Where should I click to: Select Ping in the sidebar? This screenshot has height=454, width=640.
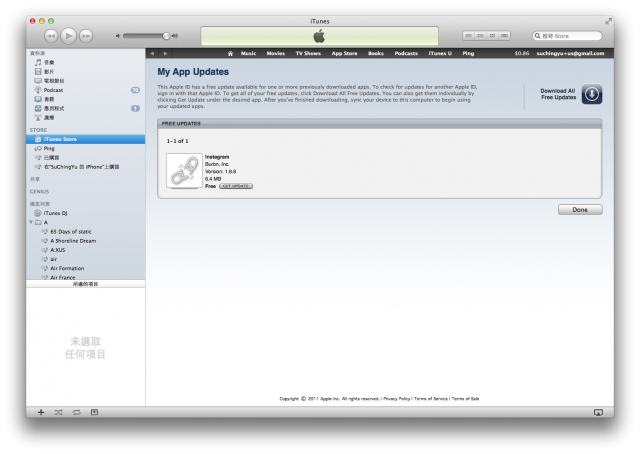85,149
